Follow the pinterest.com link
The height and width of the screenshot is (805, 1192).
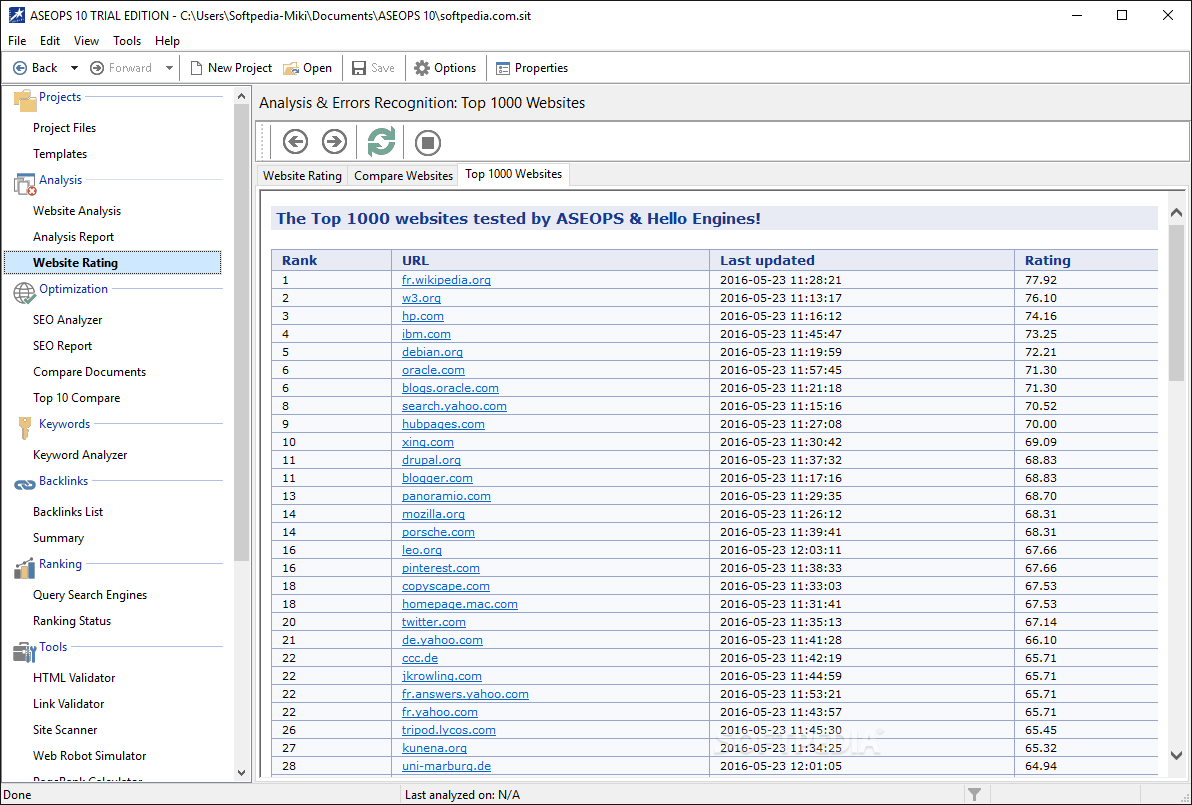tap(441, 568)
